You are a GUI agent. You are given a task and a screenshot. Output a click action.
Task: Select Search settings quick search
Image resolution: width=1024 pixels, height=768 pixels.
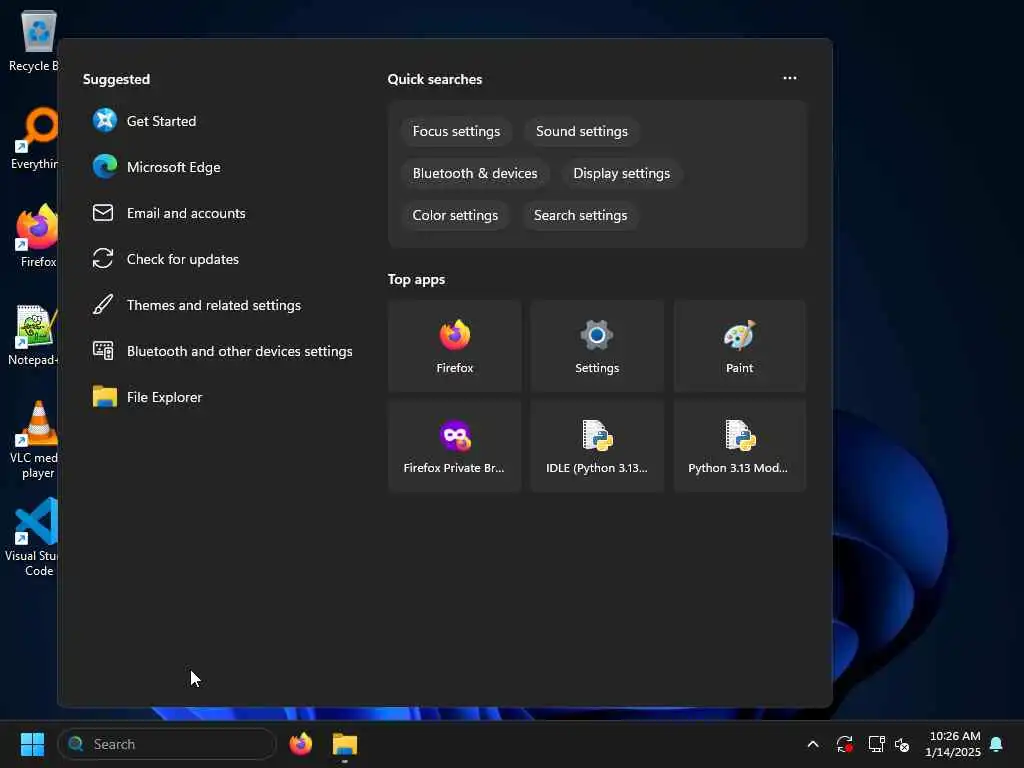[x=580, y=216]
